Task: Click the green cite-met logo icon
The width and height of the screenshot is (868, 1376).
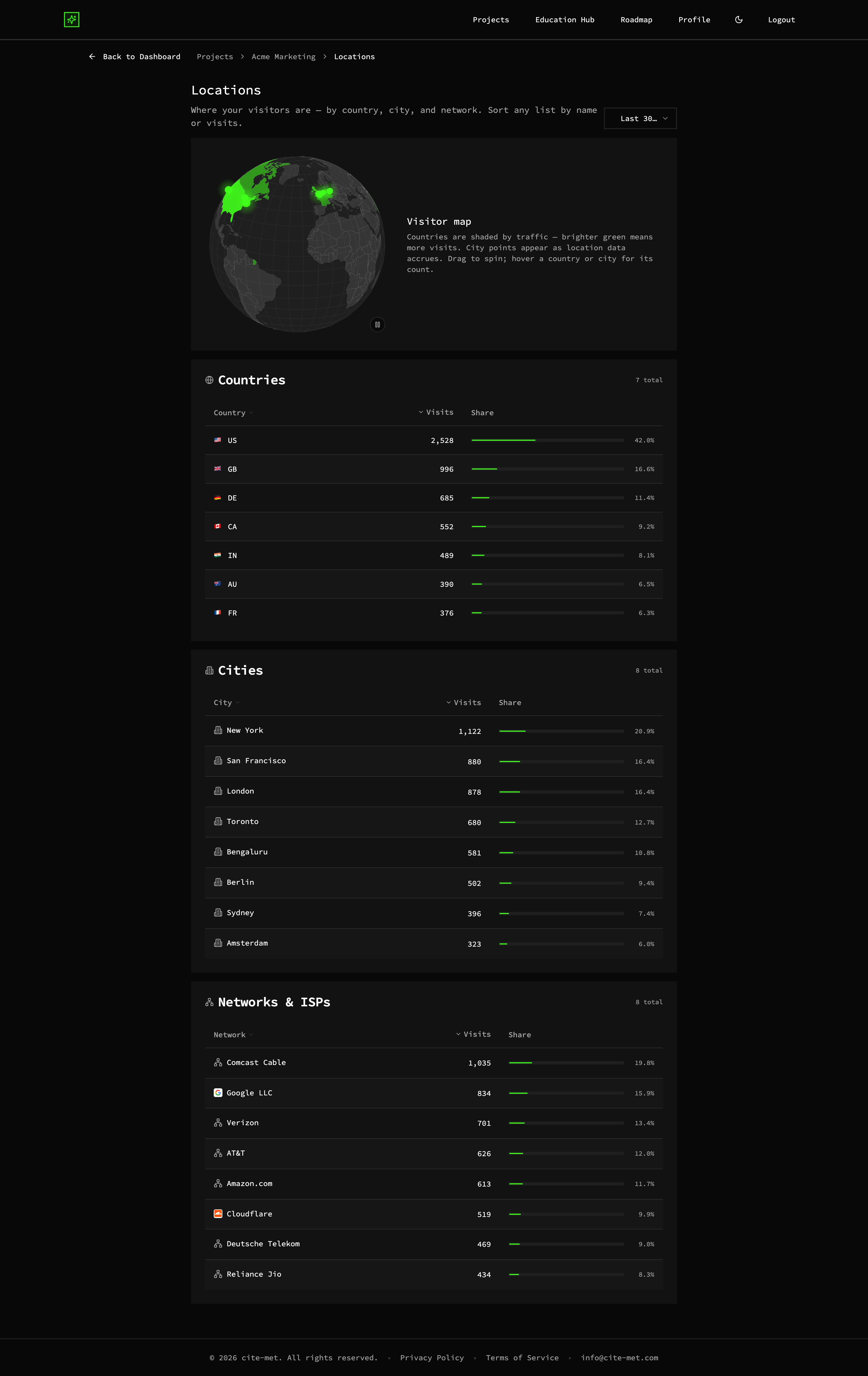Action: click(x=71, y=20)
